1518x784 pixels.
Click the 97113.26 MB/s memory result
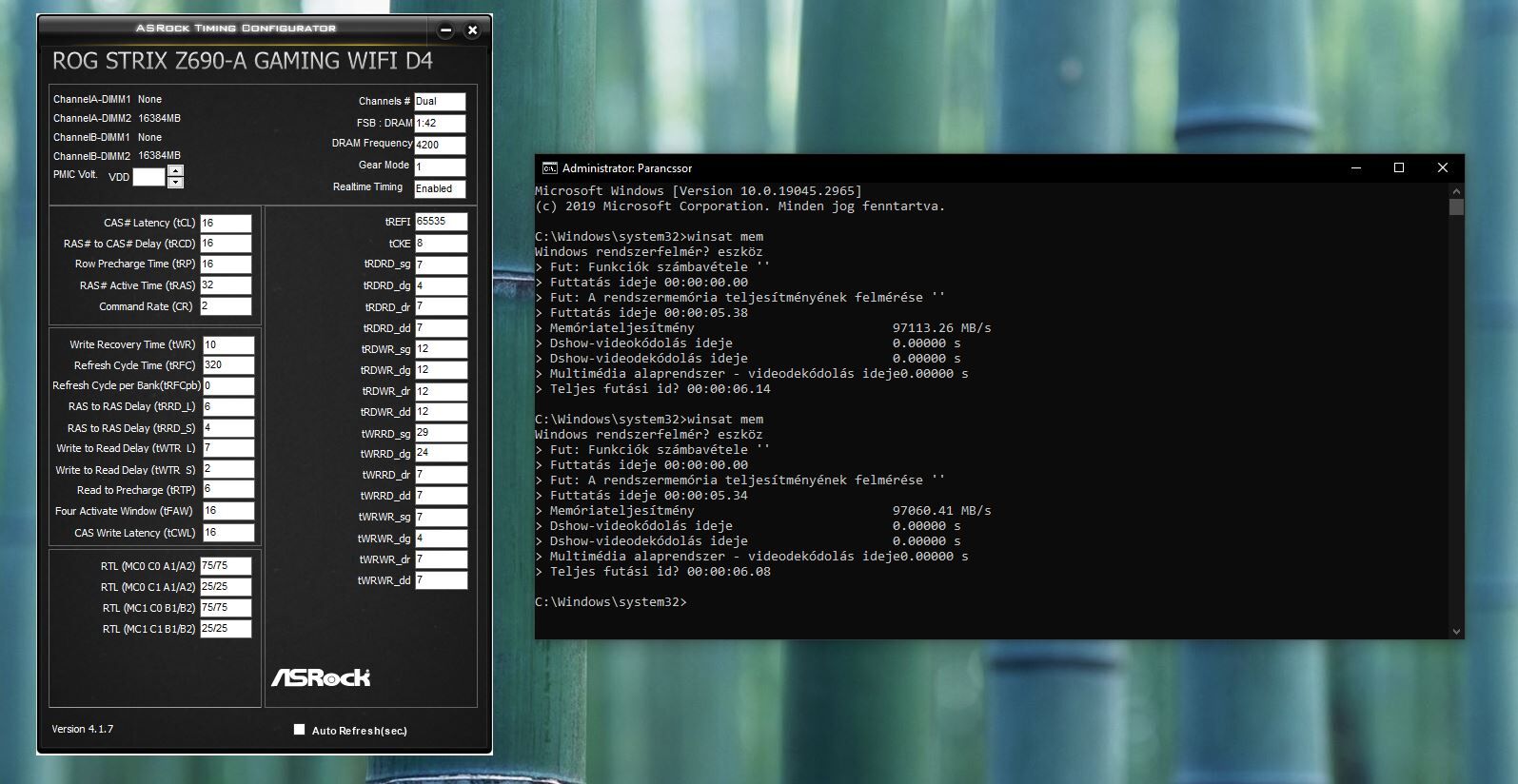pos(941,328)
